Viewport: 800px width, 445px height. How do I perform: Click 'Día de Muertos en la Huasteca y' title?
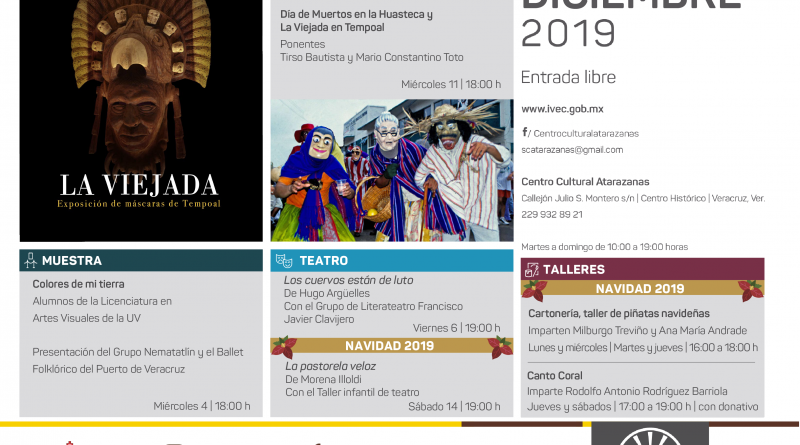[x=356, y=15]
